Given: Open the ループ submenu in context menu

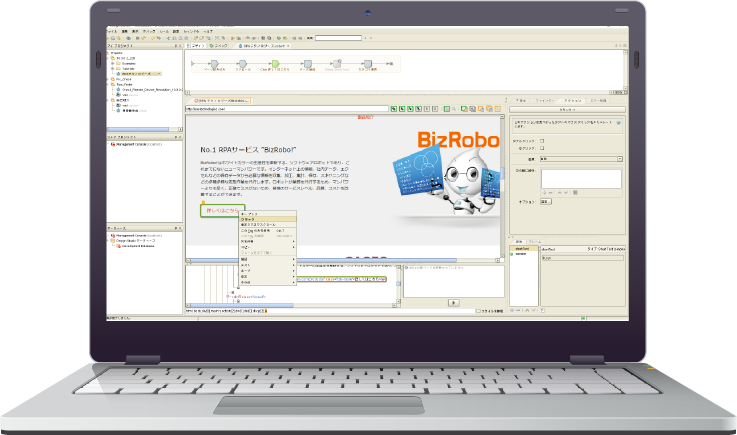Looking at the screenshot, I should (x=268, y=271).
